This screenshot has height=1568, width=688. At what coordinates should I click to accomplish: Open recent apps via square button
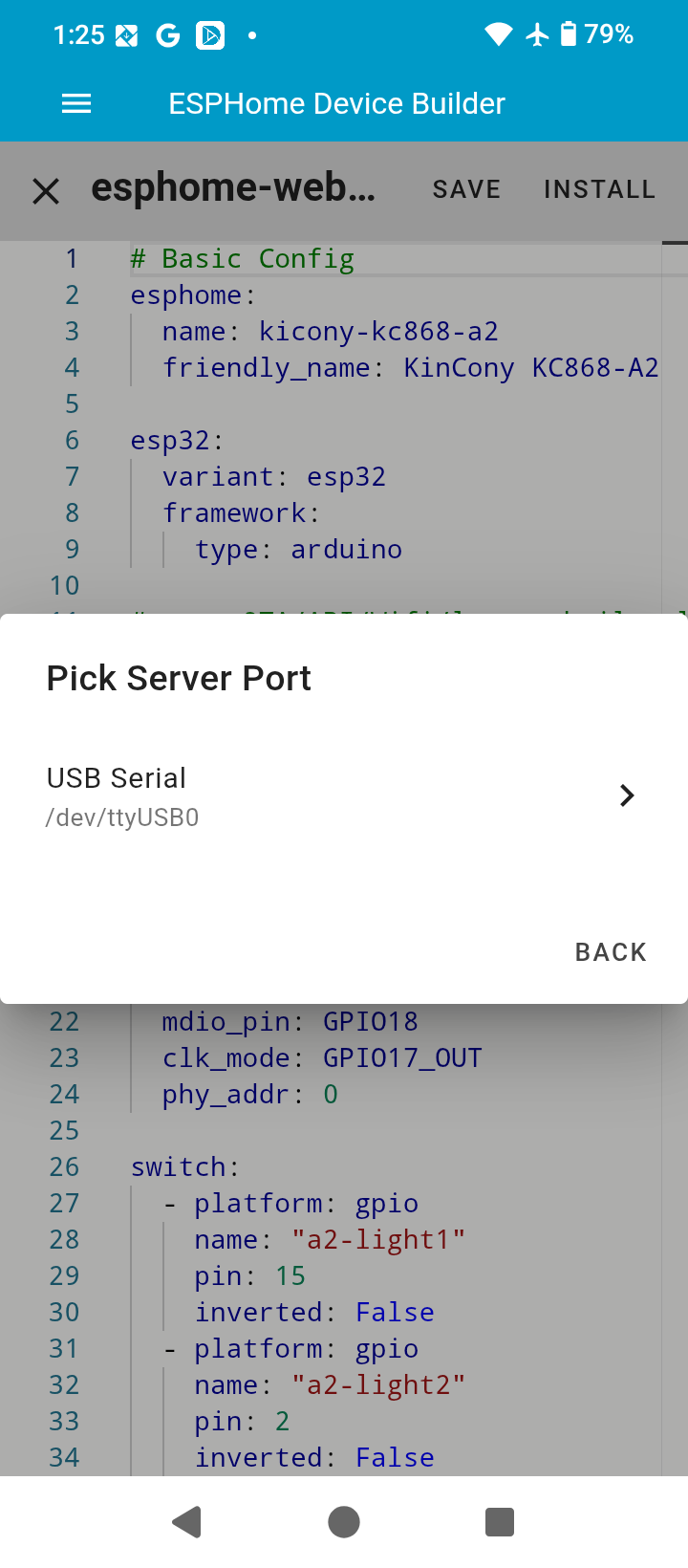click(x=500, y=1521)
